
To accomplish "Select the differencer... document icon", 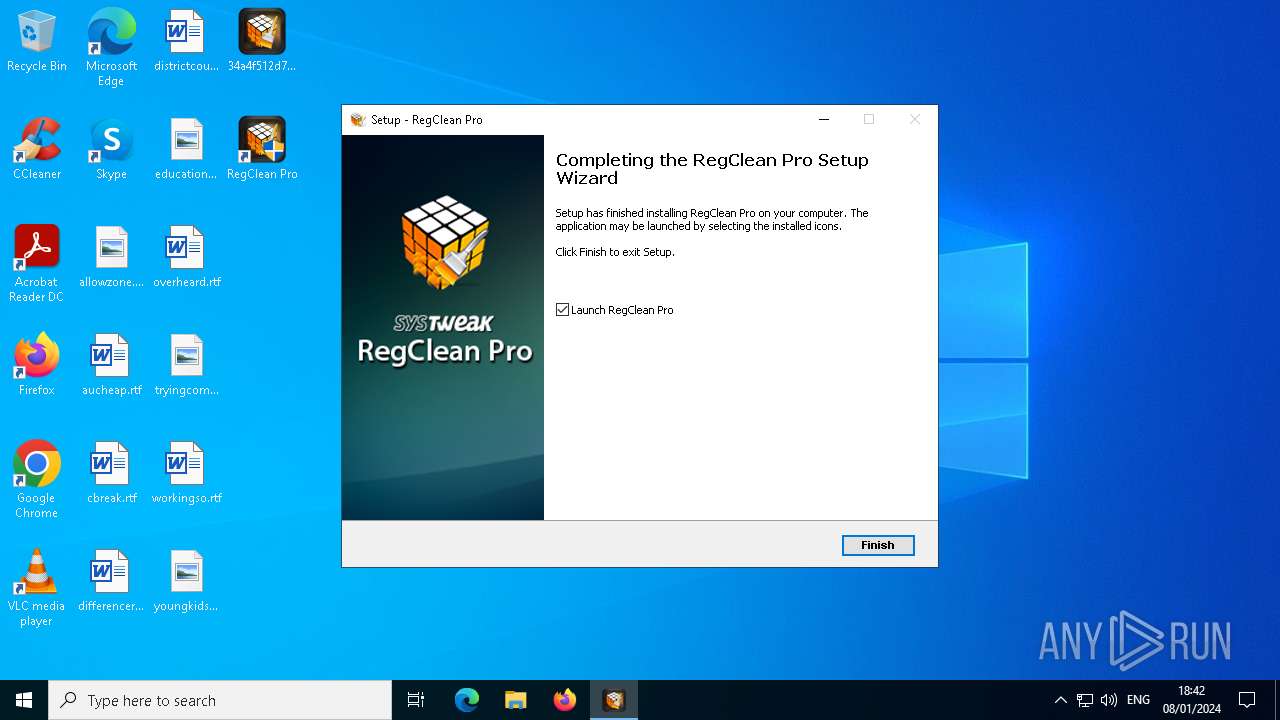I will pos(111,582).
